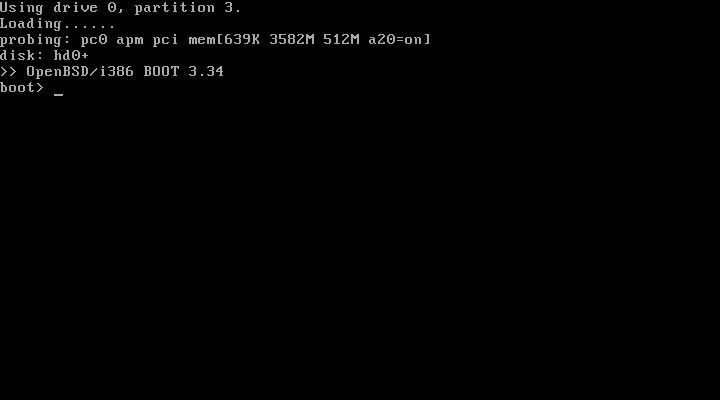
Task: Click the word "BOOT" in the banner line
Action: [161, 71]
